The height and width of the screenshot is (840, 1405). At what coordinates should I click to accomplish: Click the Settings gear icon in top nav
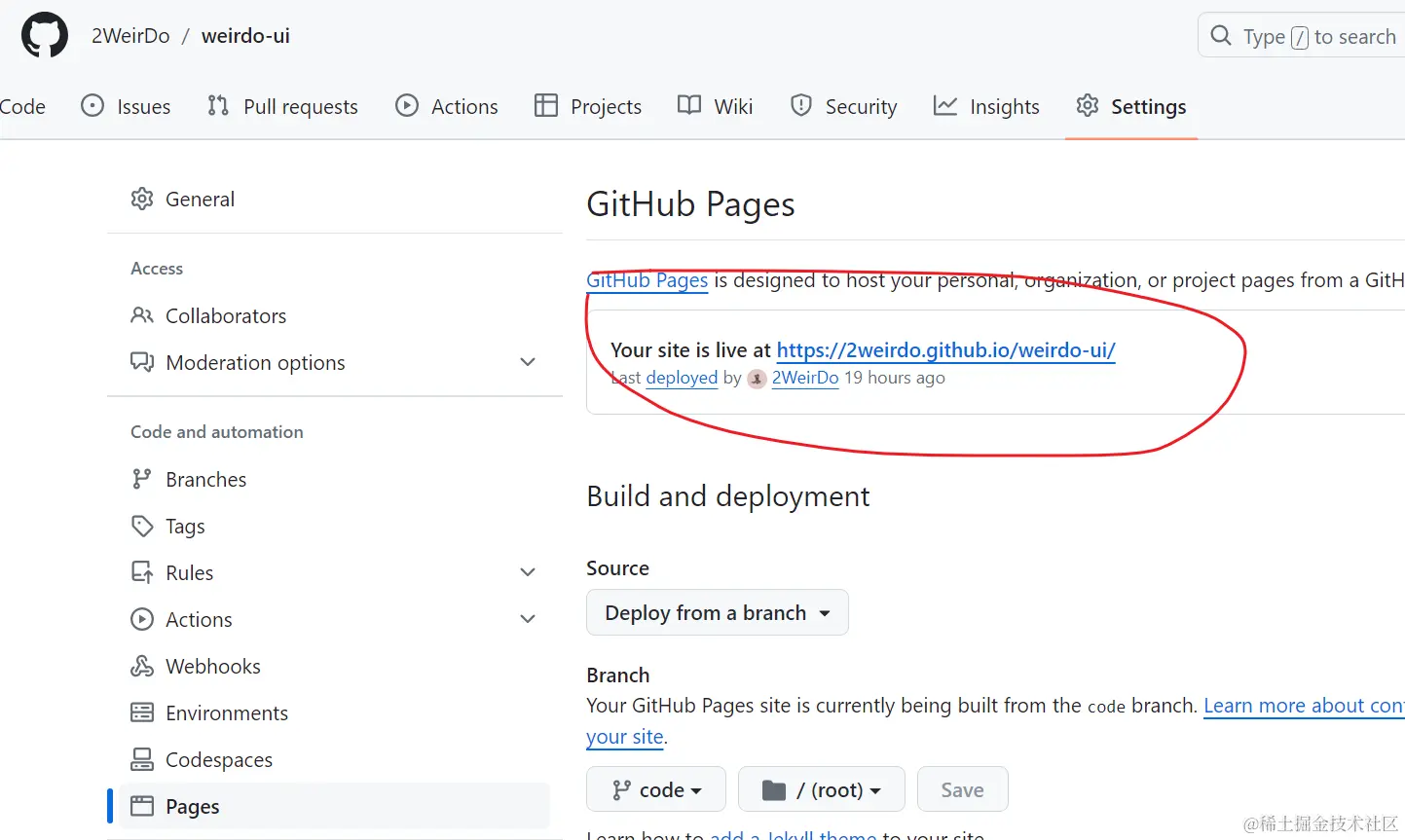pyautogui.click(x=1088, y=105)
